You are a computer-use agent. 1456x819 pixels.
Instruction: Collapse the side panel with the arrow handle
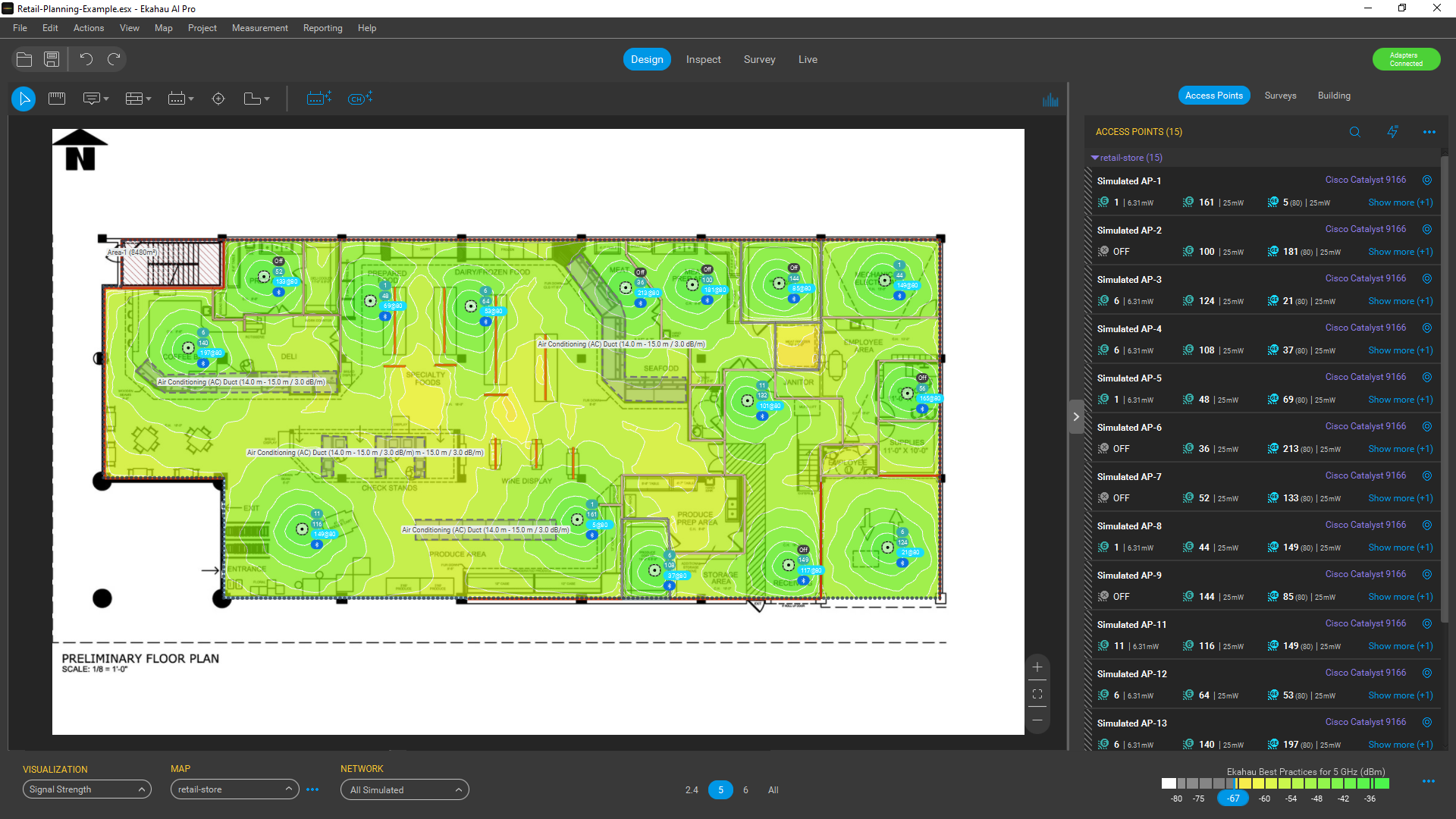1075,416
